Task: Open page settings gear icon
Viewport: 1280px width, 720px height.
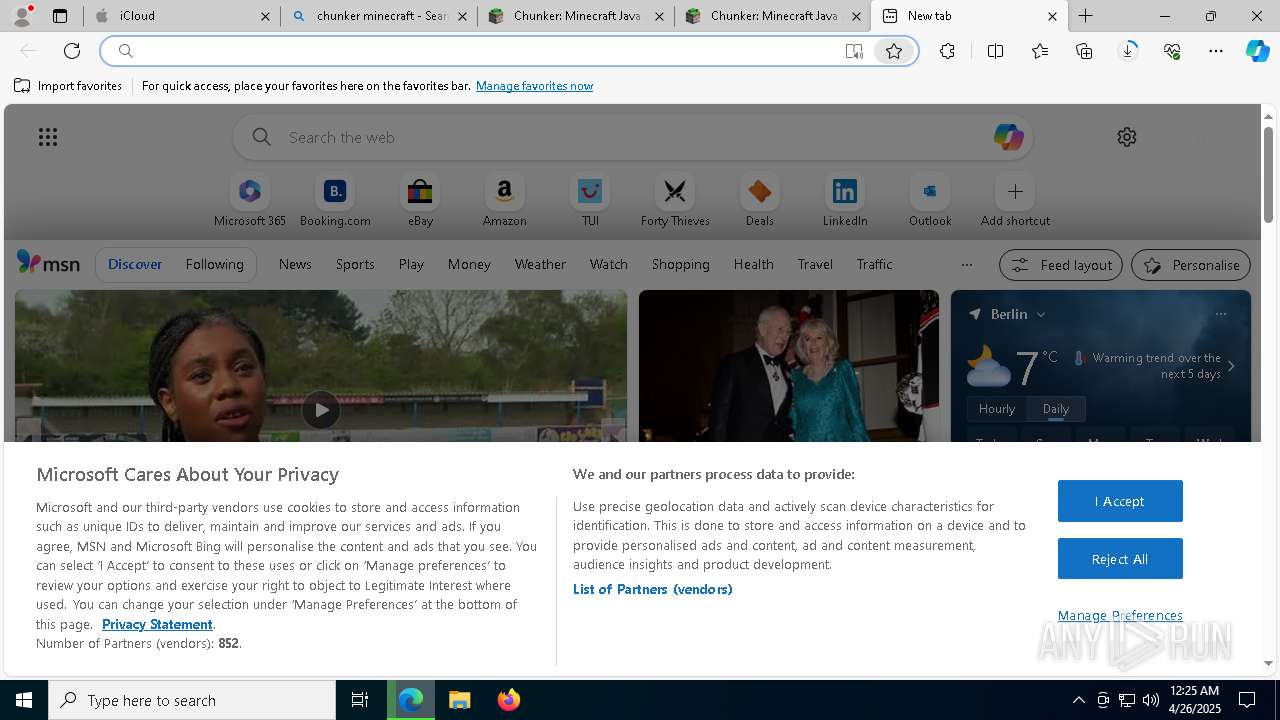Action: [x=1127, y=137]
